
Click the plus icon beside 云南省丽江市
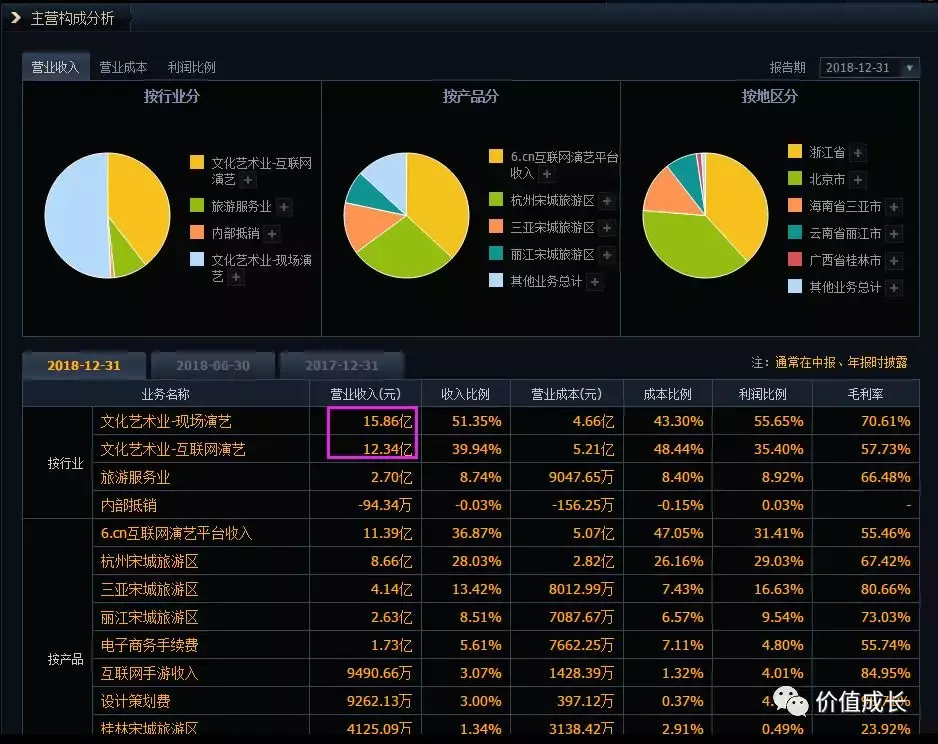(x=893, y=231)
